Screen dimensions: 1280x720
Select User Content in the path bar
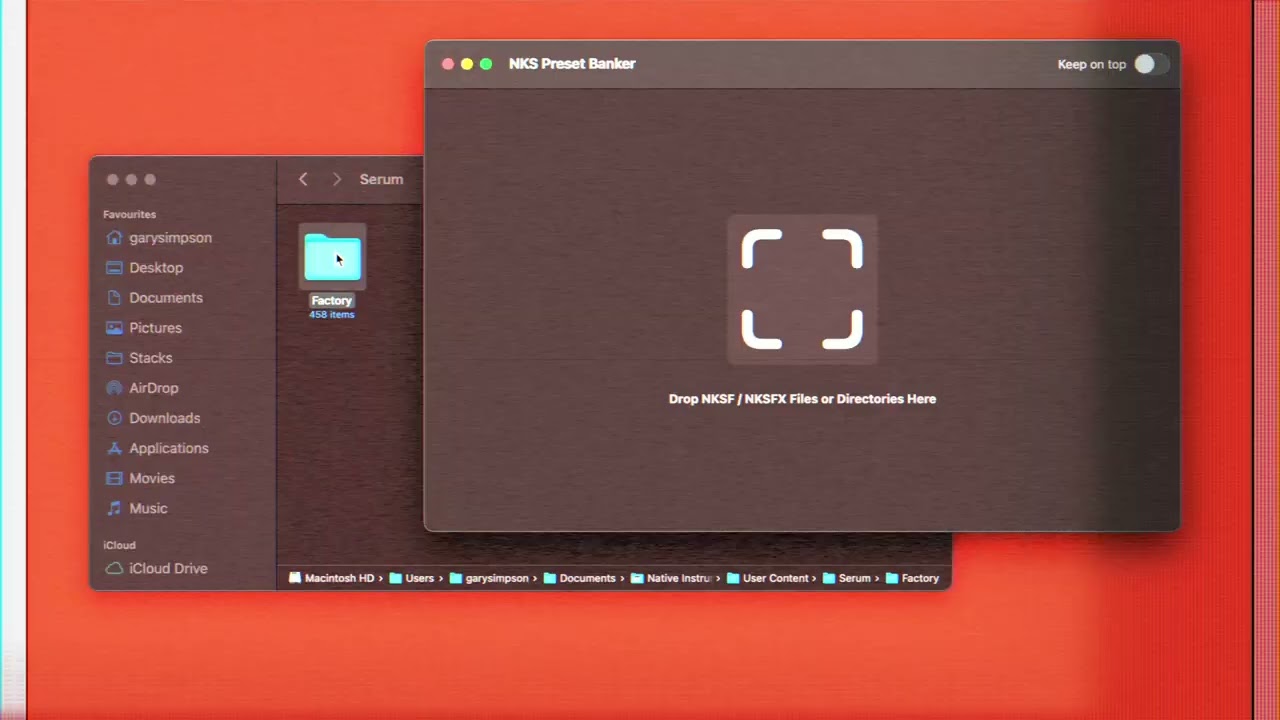click(767, 578)
